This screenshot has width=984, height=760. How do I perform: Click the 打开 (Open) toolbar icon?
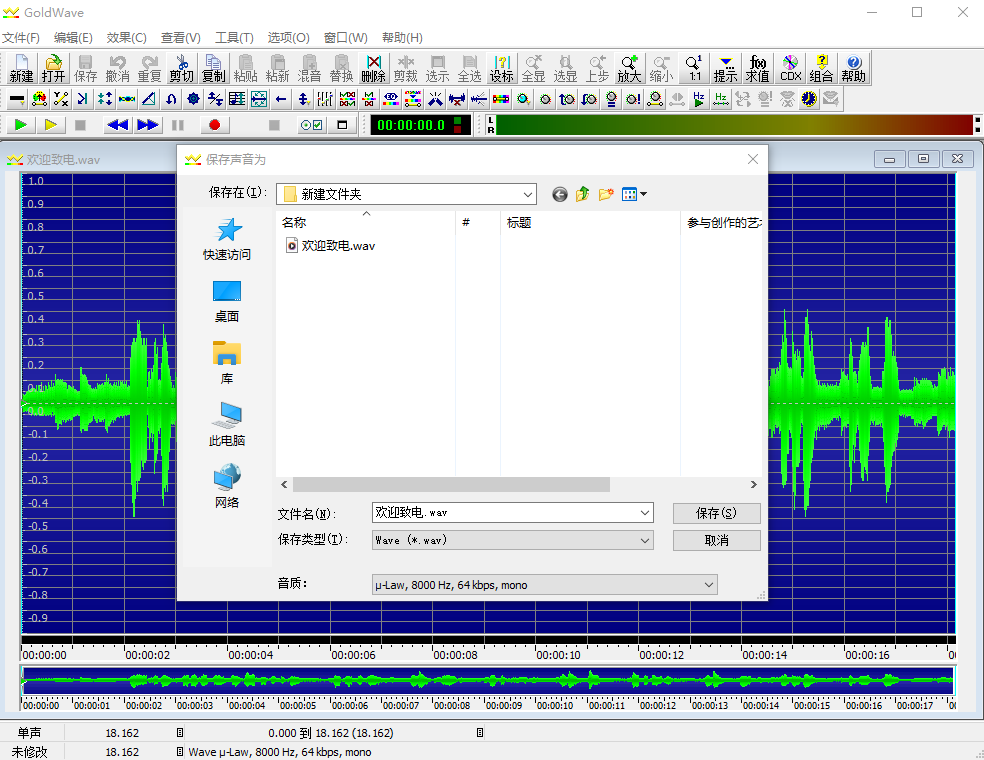54,68
